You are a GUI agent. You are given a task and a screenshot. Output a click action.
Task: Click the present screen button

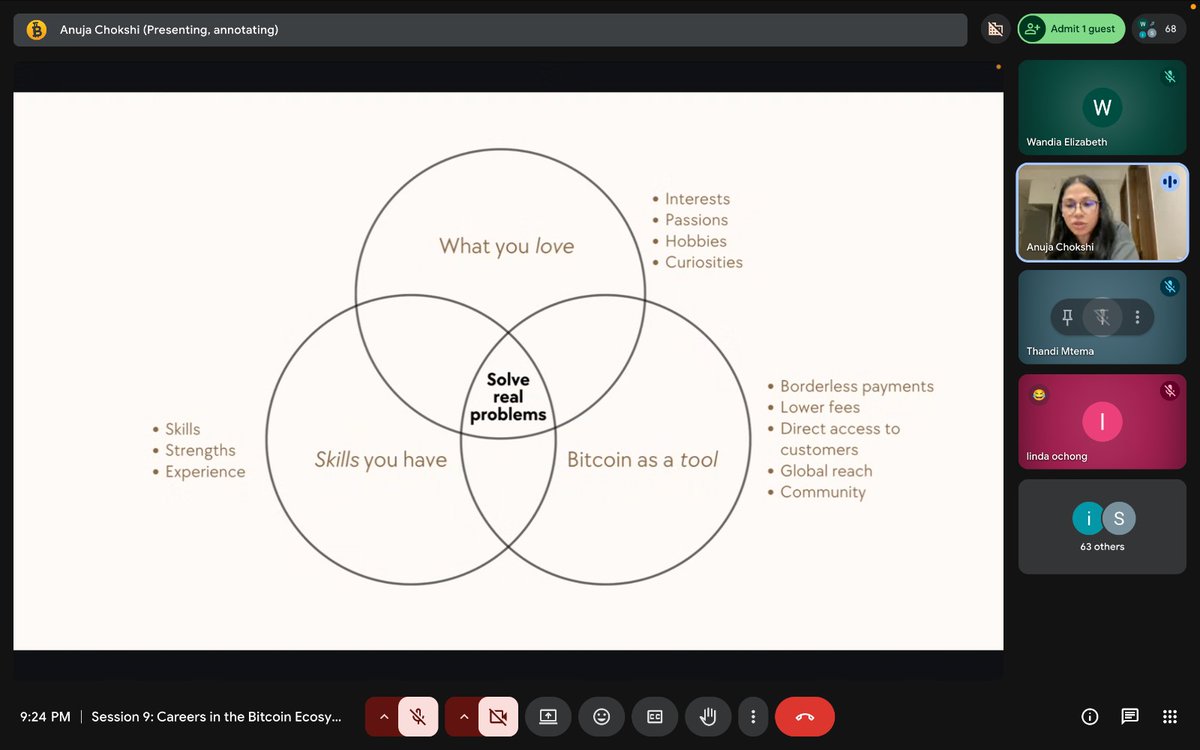pos(548,717)
